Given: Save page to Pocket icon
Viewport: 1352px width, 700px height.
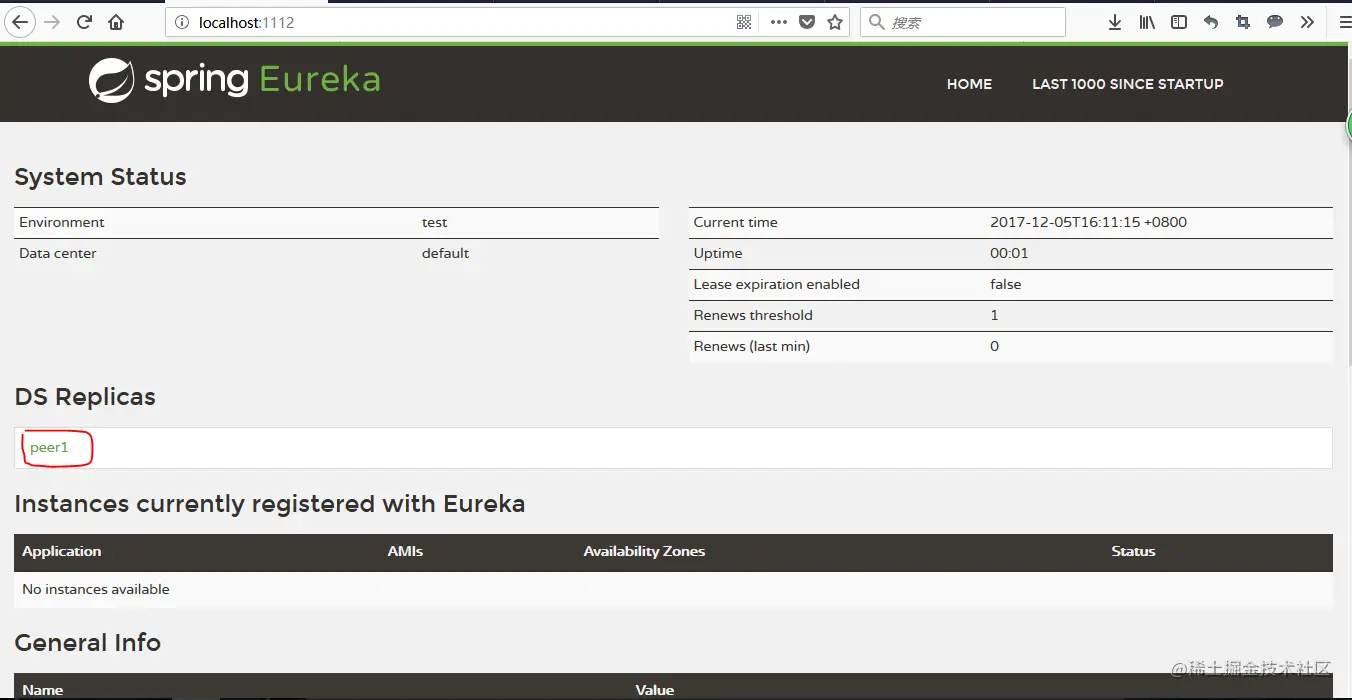Looking at the screenshot, I should 807,22.
